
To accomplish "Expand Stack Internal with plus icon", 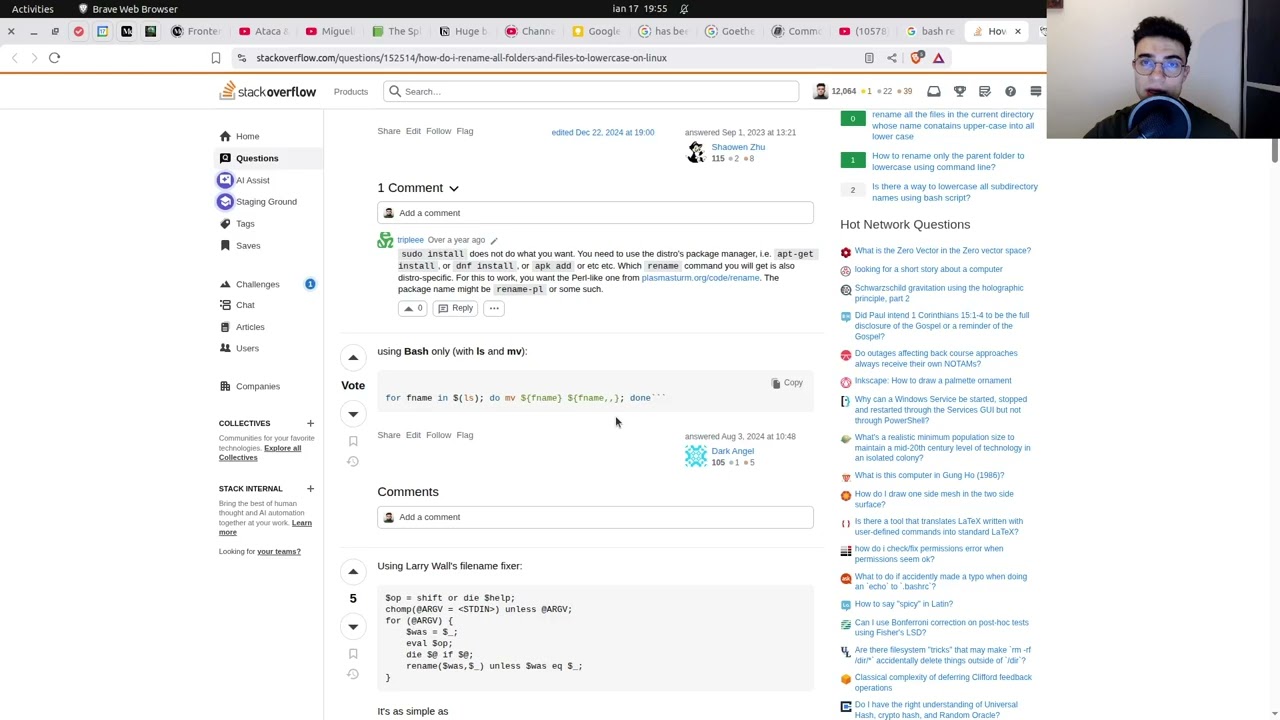I will (310, 489).
